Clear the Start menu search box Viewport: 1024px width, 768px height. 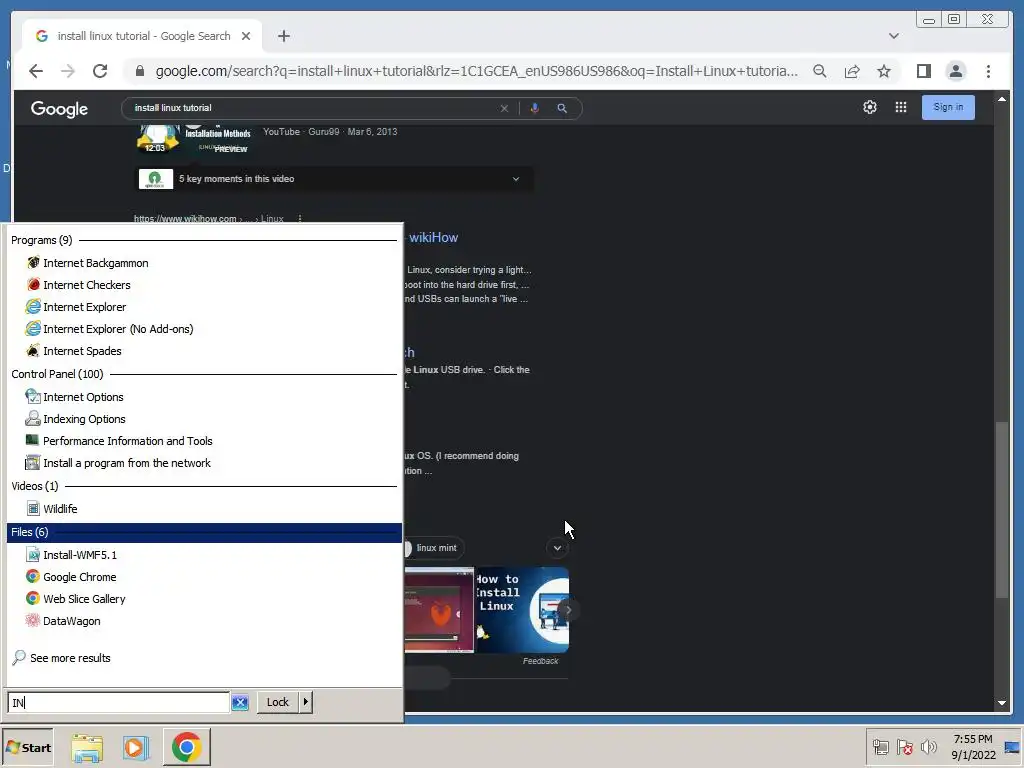pos(240,703)
